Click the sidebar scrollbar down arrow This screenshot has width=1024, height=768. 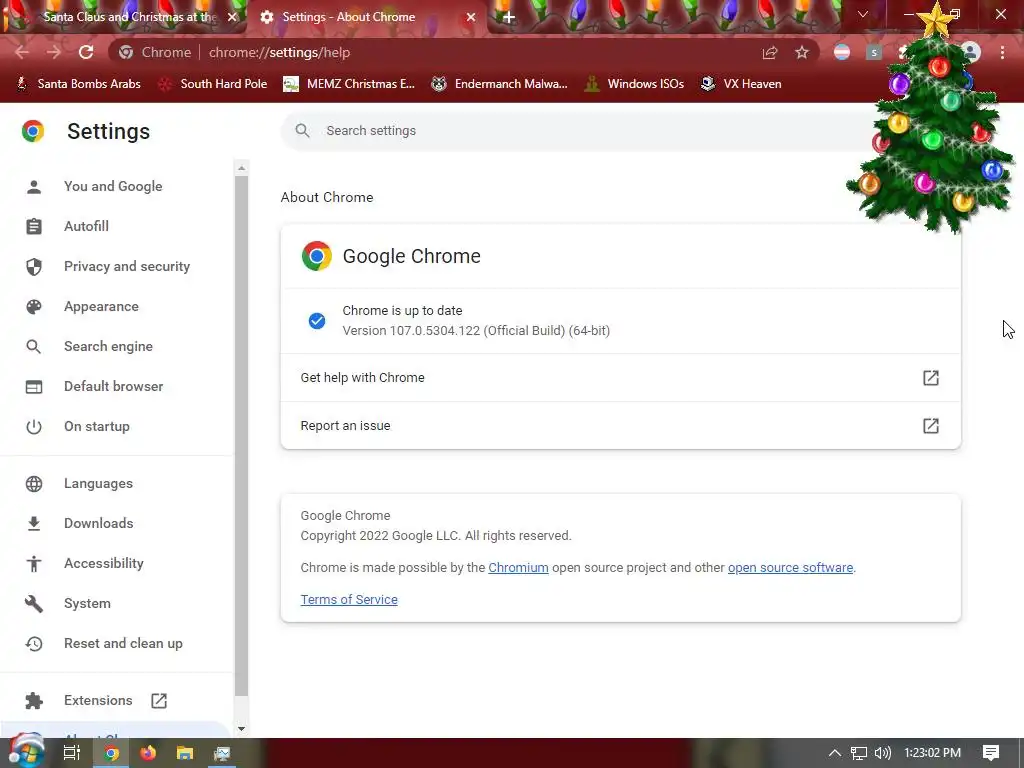242,729
